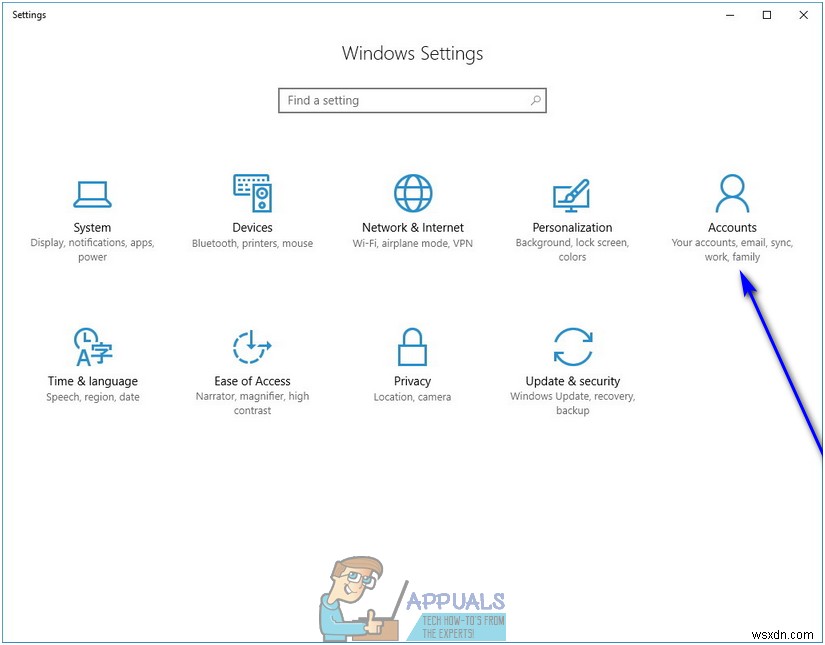Select the Time & language label
Screen dimensions: 825x645
click(x=93, y=381)
